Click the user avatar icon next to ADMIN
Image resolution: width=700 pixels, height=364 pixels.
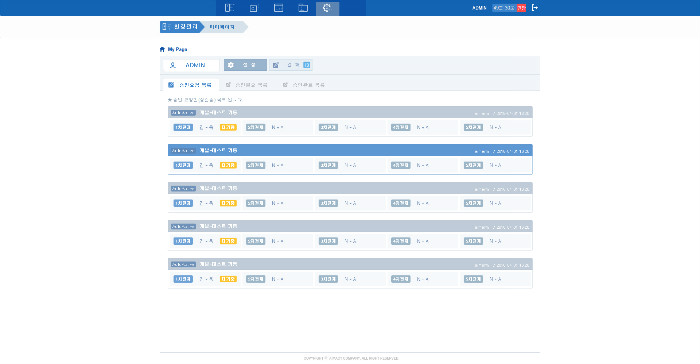(173, 65)
